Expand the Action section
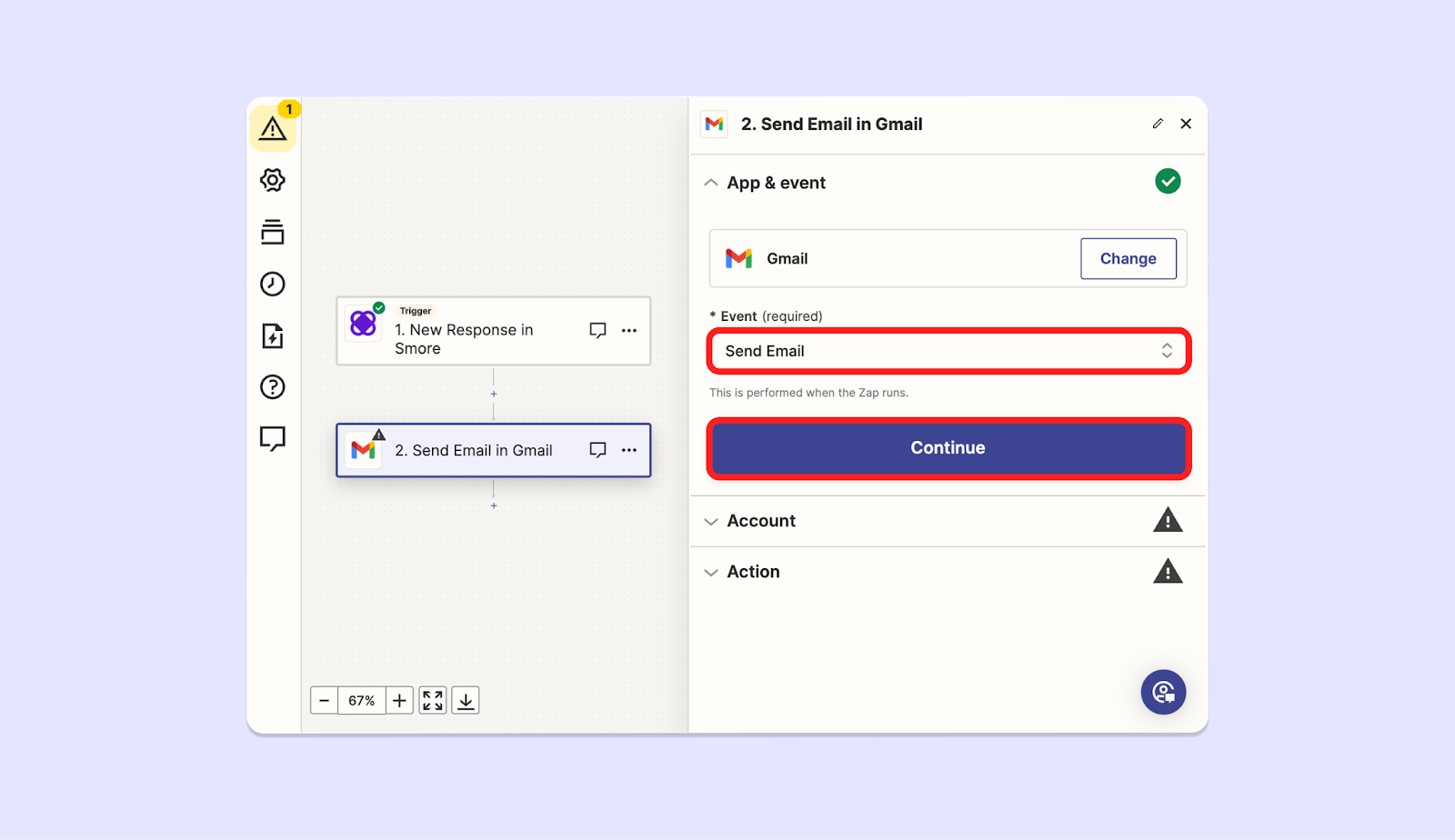1455x840 pixels. point(711,572)
